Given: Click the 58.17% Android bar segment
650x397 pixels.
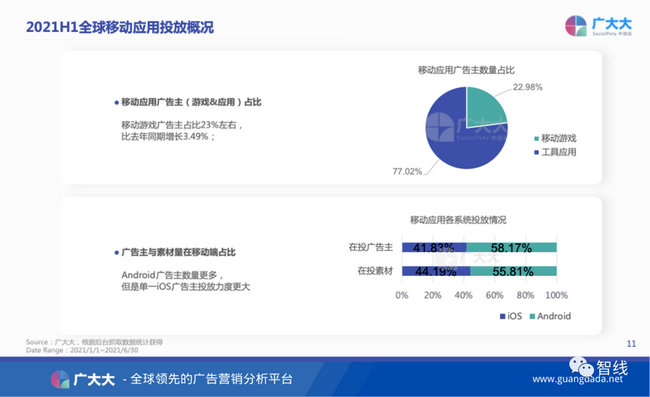Looking at the screenshot, I should click(x=512, y=247).
